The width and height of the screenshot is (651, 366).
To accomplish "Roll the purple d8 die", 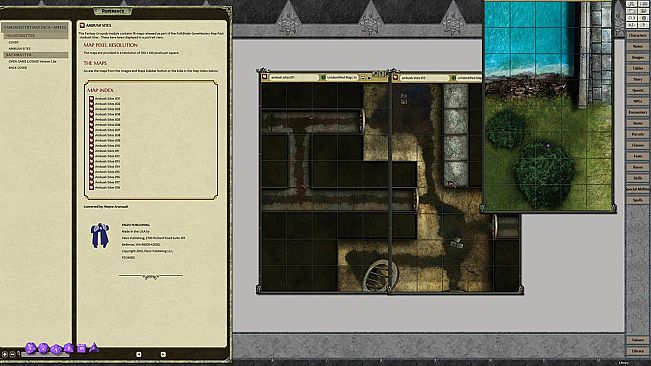I will coord(69,348).
